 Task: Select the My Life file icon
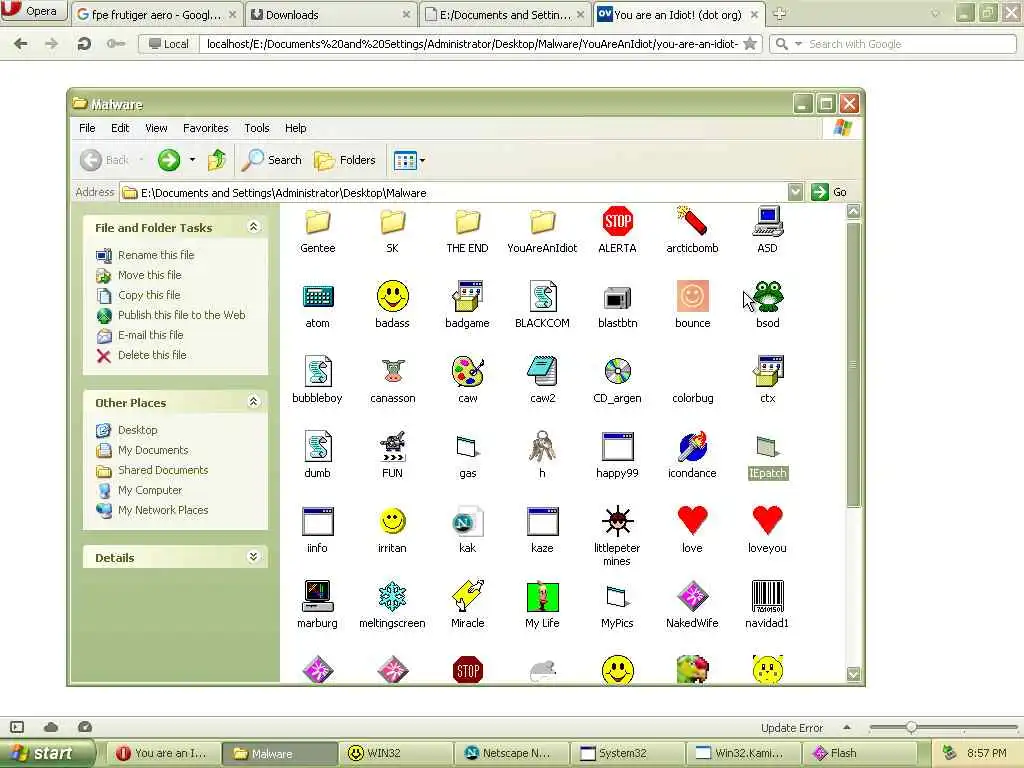point(543,598)
